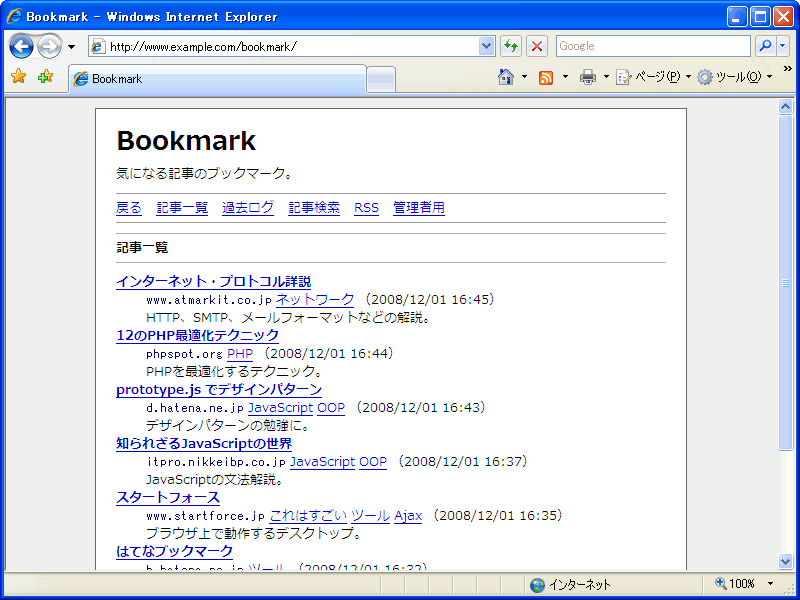The height and width of the screenshot is (600, 800).
Task: Click the red Stop loading icon
Action: pyautogui.click(x=537, y=46)
